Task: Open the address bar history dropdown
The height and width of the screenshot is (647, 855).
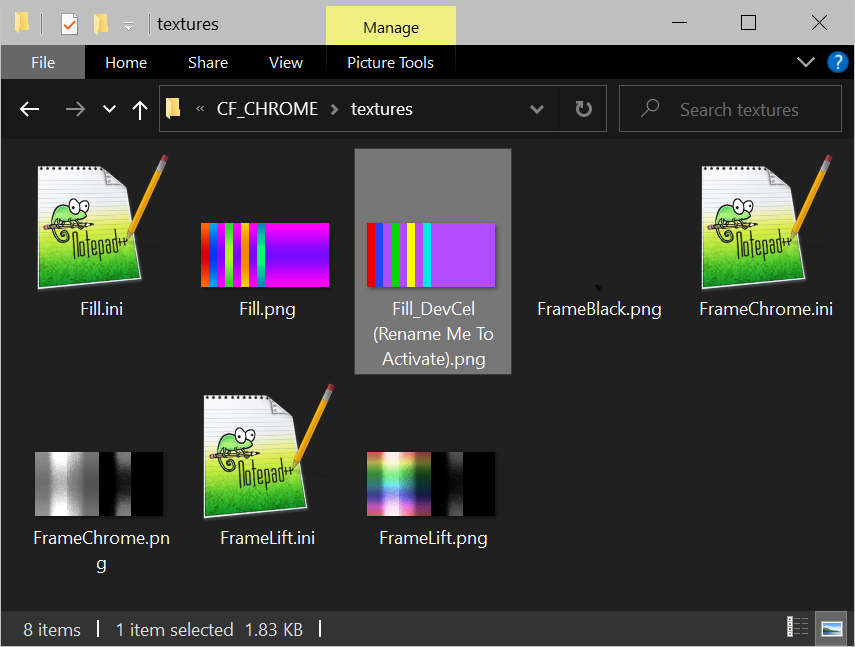Action: tap(537, 109)
